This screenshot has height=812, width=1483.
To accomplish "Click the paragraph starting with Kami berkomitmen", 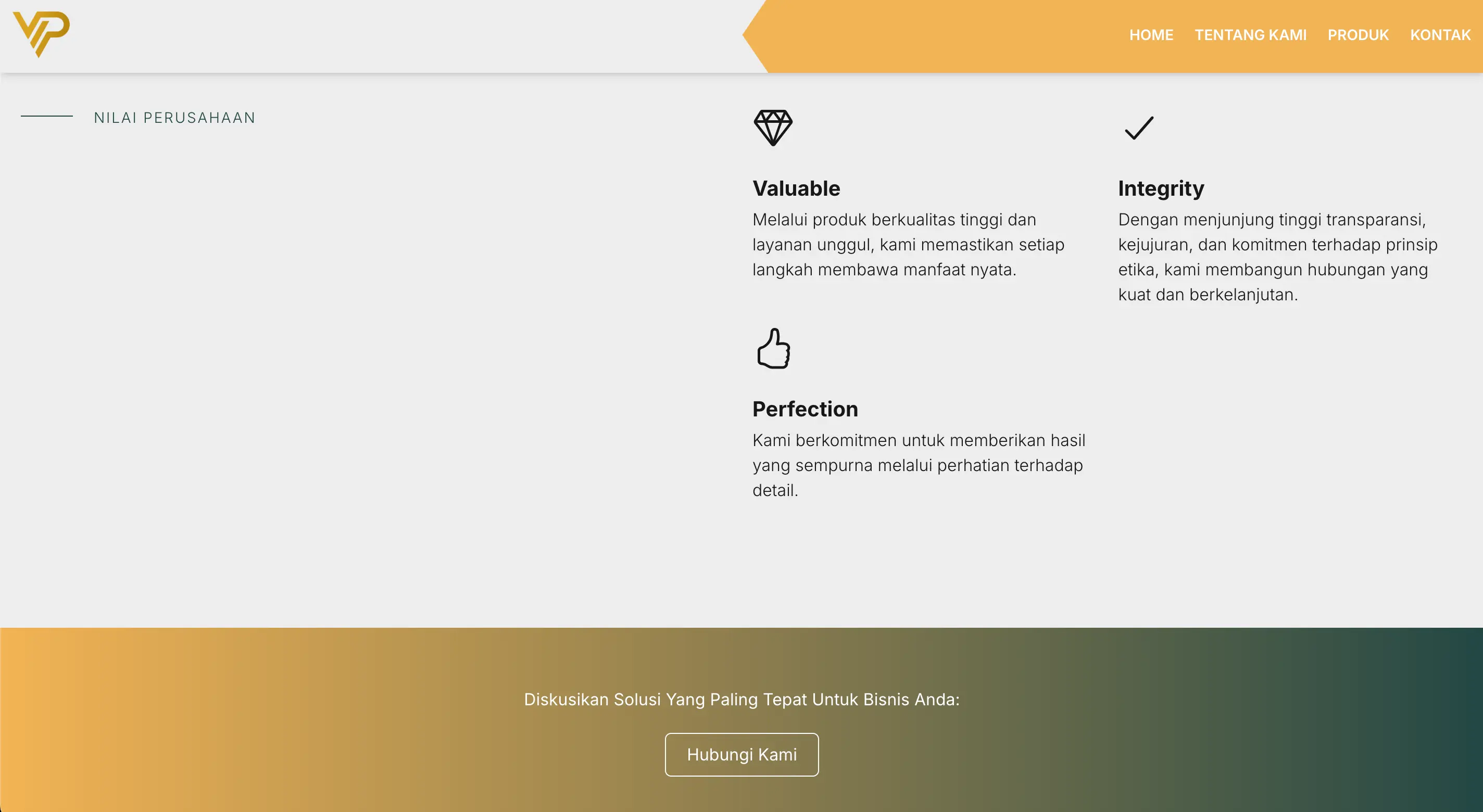I will [918, 465].
